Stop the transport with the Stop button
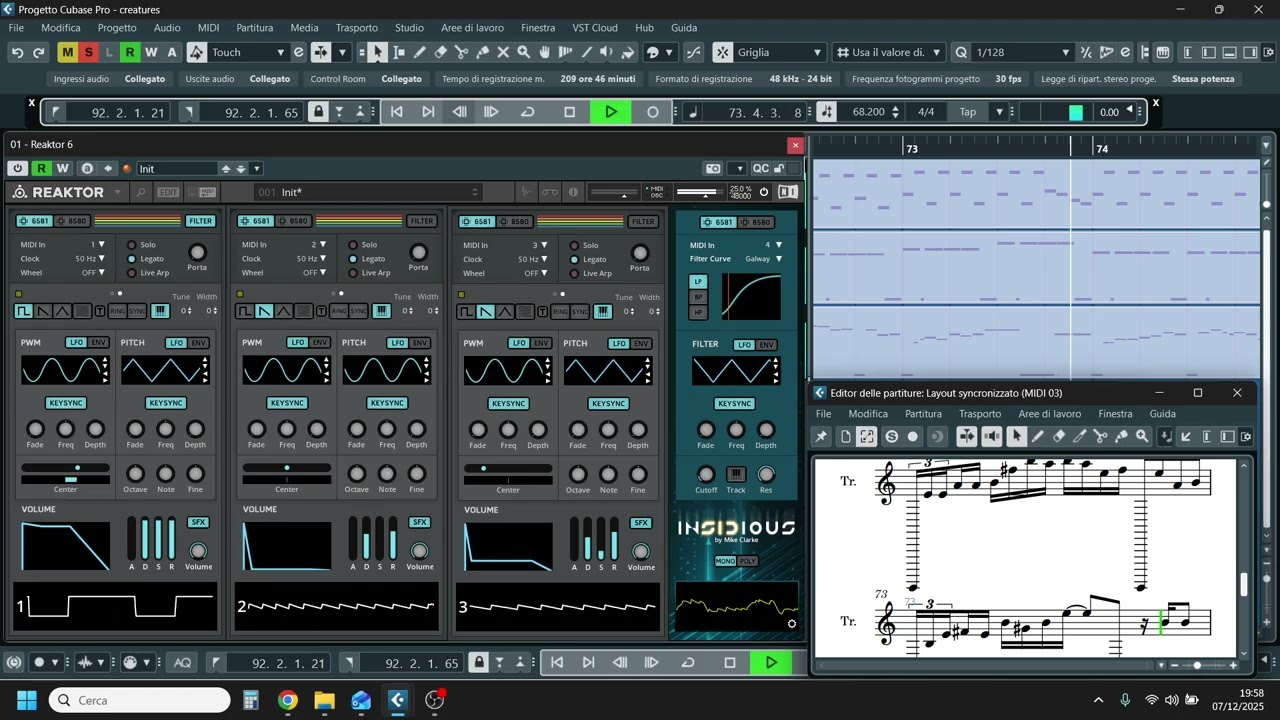 570,112
